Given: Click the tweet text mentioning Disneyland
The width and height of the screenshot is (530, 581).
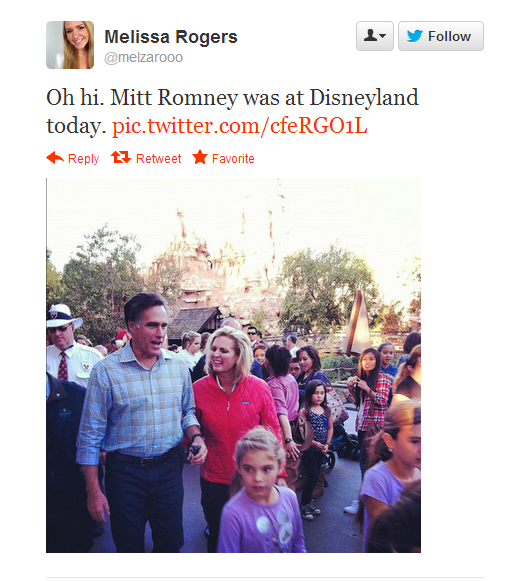Looking at the screenshot, I should [x=232, y=111].
